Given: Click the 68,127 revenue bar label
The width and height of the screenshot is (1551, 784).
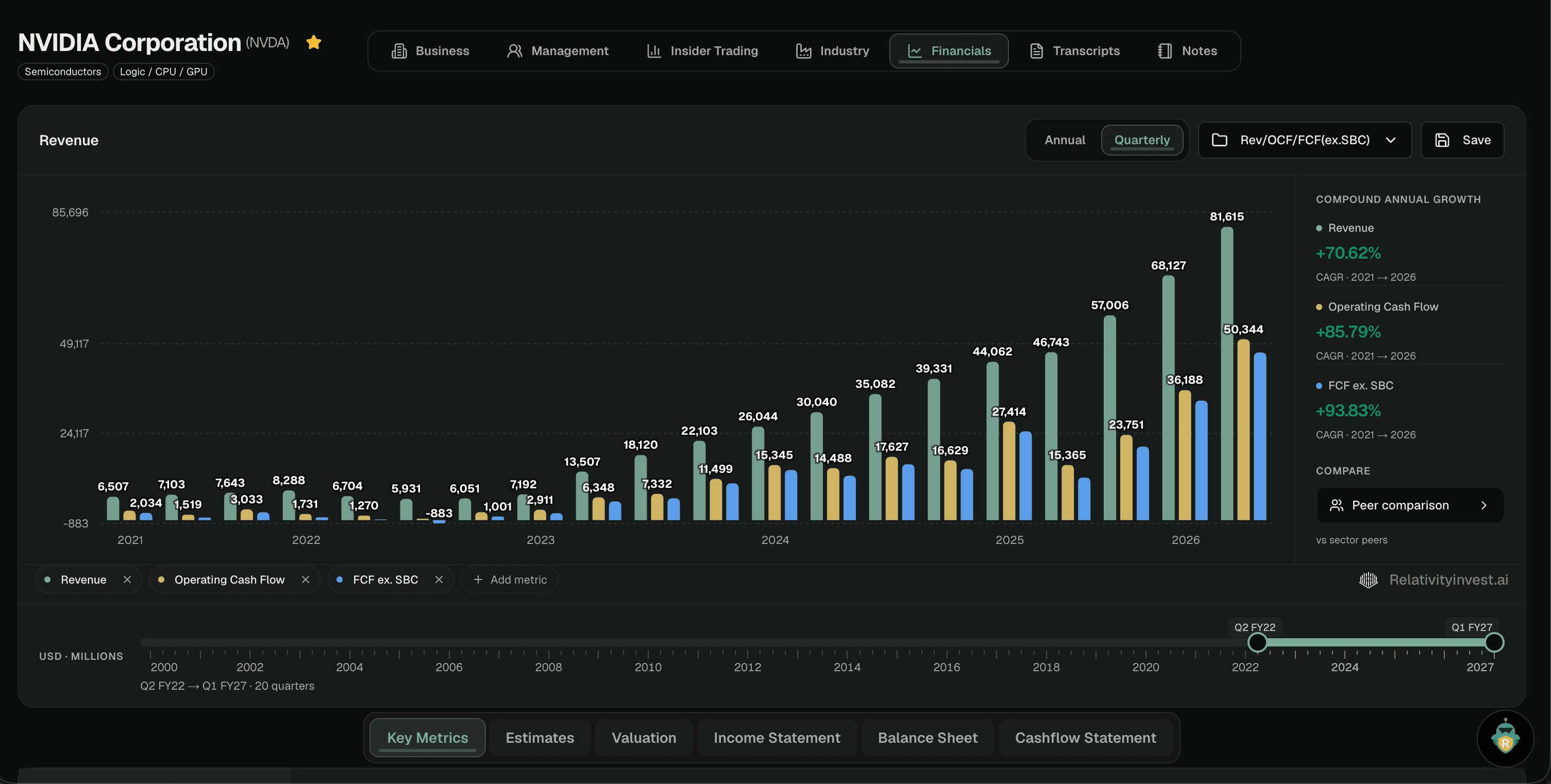Looking at the screenshot, I should [x=1168, y=266].
